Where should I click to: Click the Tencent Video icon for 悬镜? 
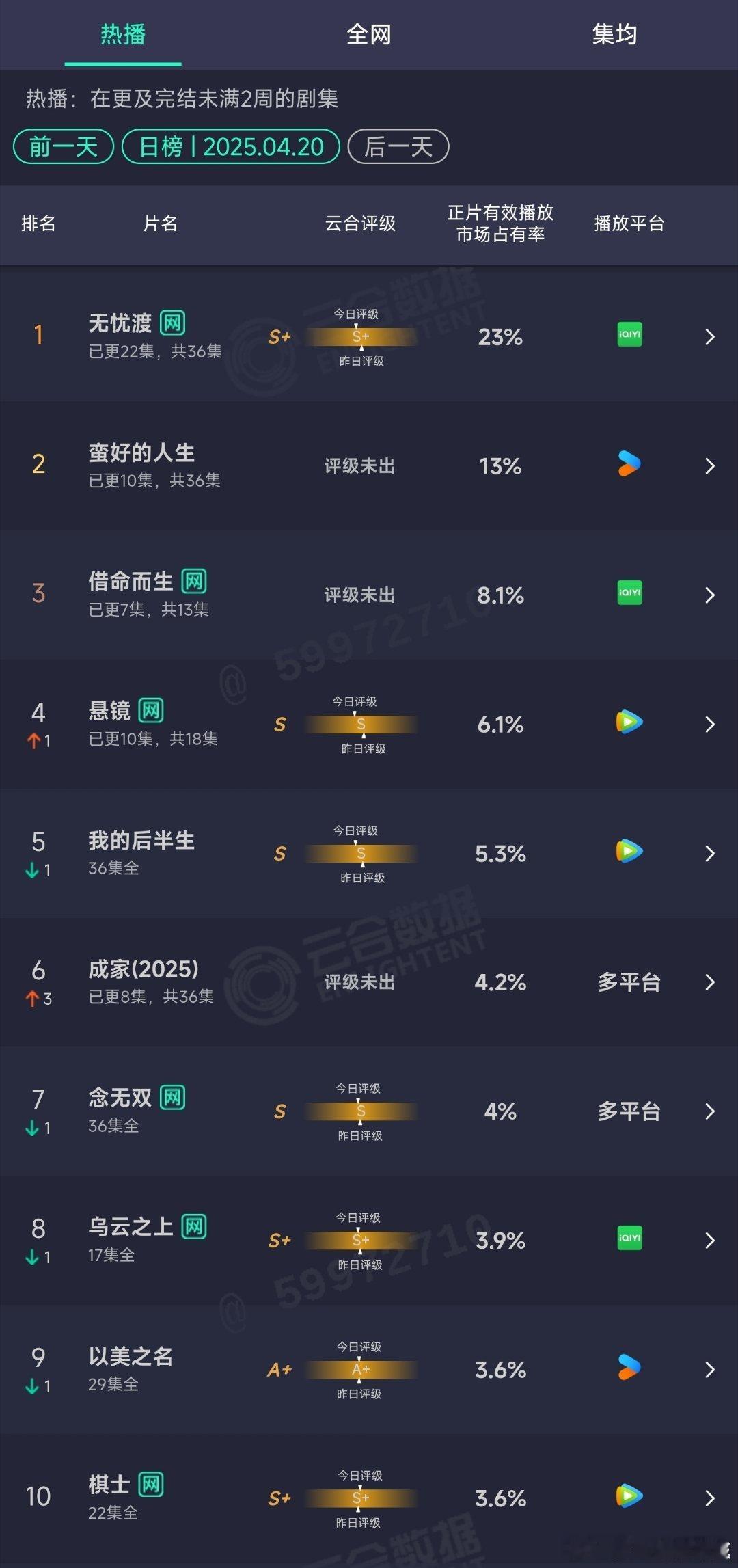pyautogui.click(x=629, y=722)
